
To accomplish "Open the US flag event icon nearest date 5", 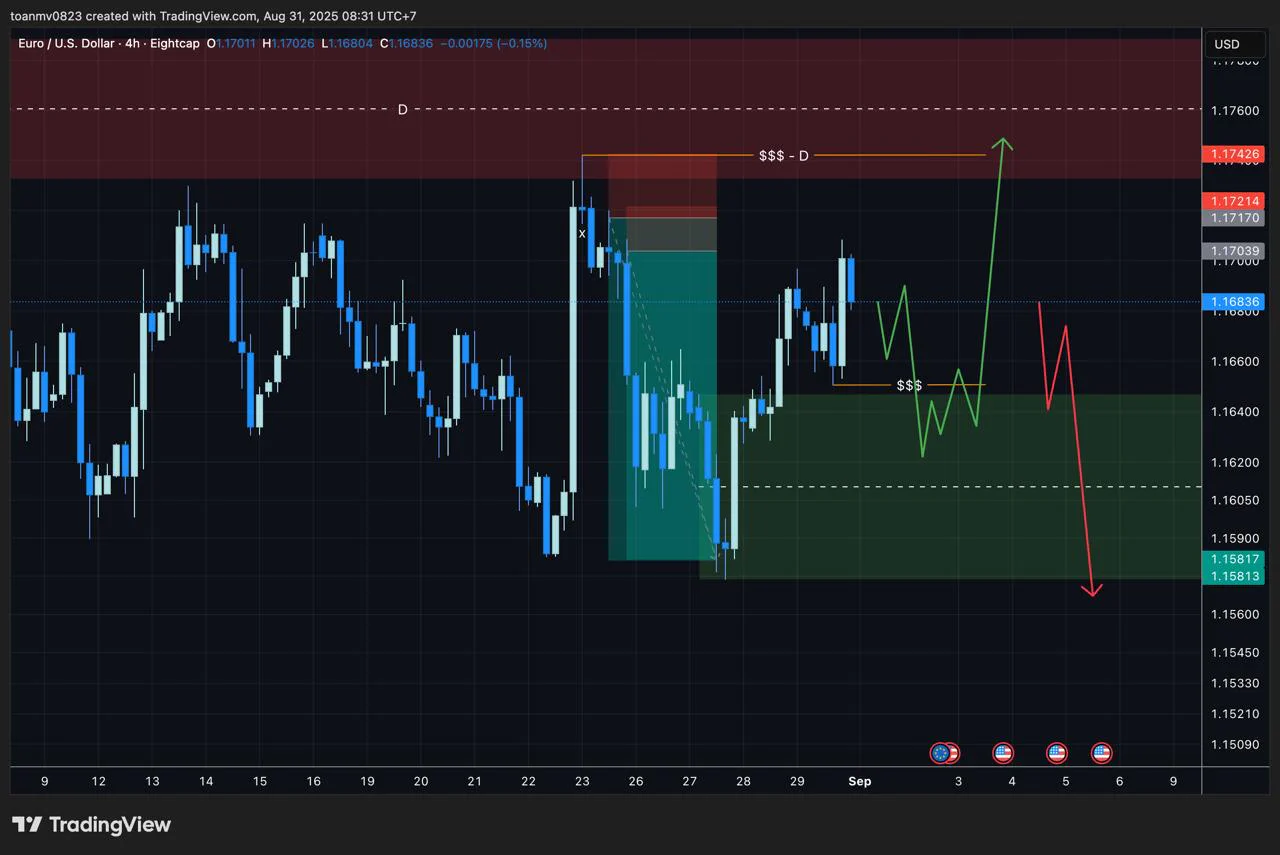I will coord(1057,753).
